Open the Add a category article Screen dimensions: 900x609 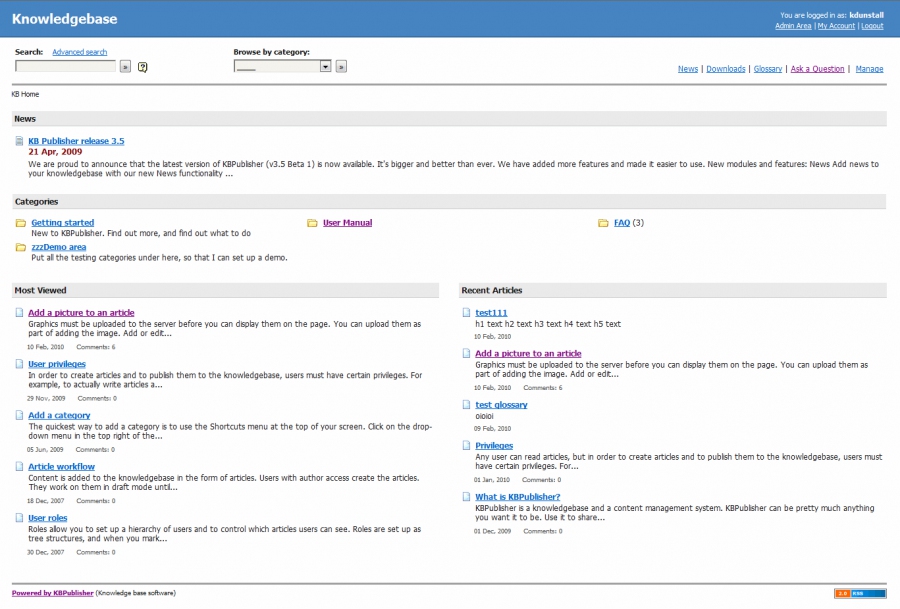pyautogui.click(x=59, y=416)
